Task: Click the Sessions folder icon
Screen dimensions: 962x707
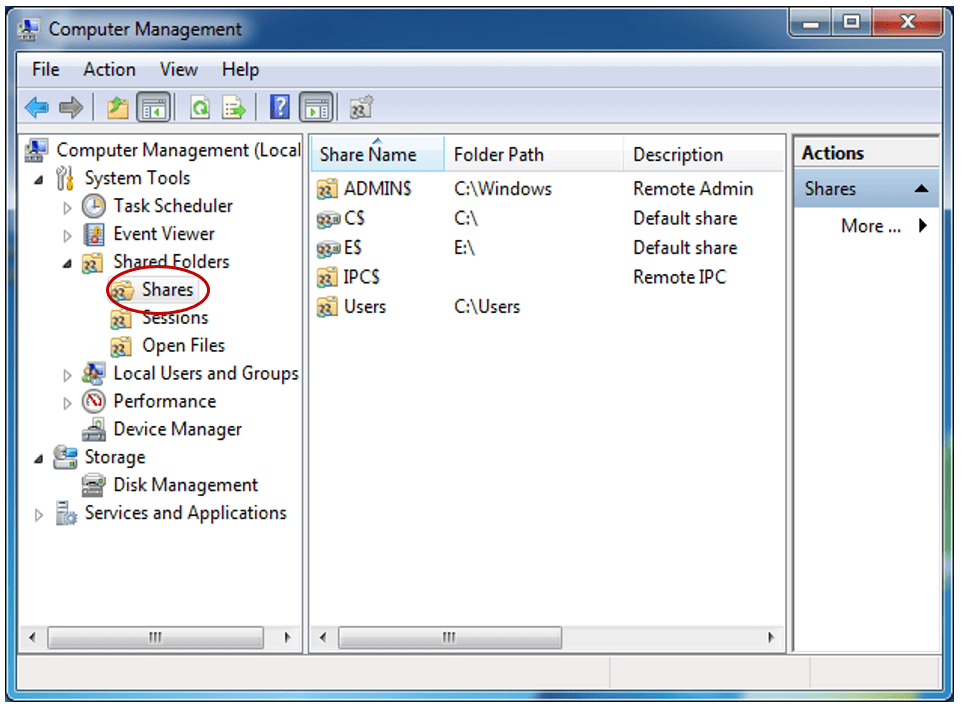Action: tap(121, 319)
